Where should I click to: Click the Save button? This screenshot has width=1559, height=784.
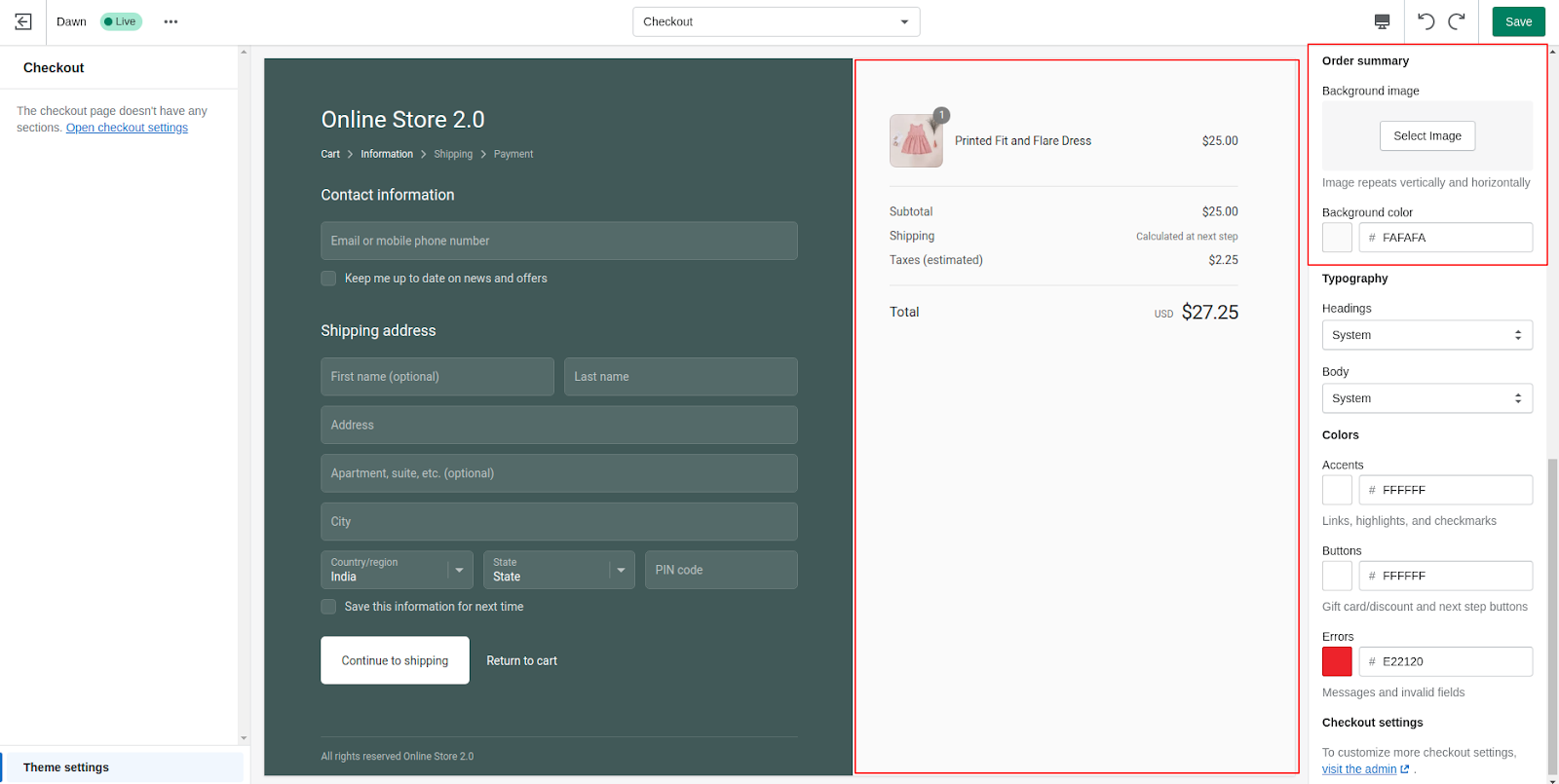(1518, 21)
